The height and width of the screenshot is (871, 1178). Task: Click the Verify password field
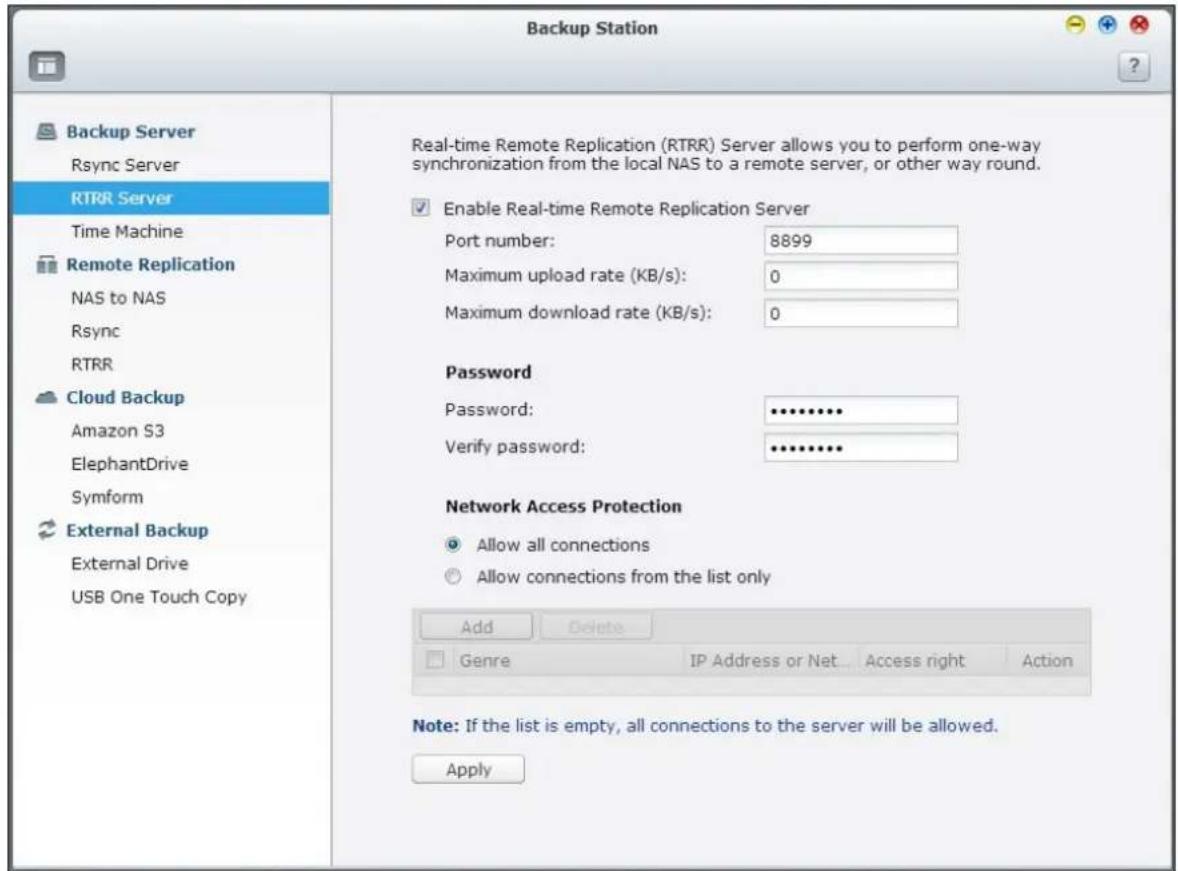point(861,447)
